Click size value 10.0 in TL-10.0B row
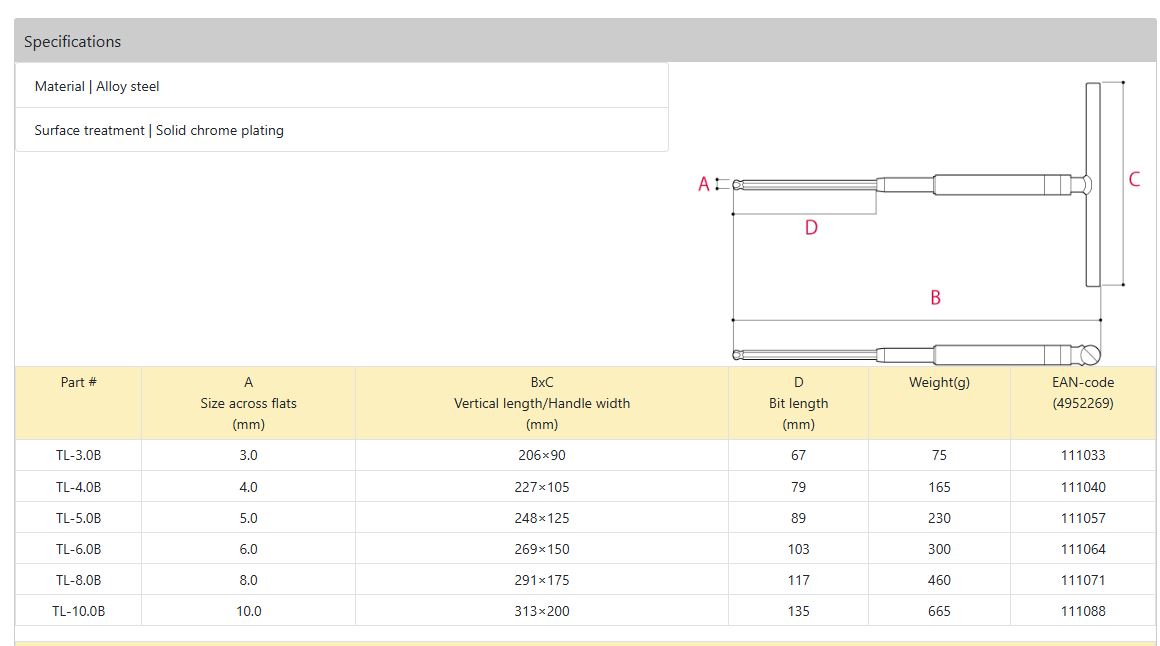The height and width of the screenshot is (646, 1160). click(249, 611)
